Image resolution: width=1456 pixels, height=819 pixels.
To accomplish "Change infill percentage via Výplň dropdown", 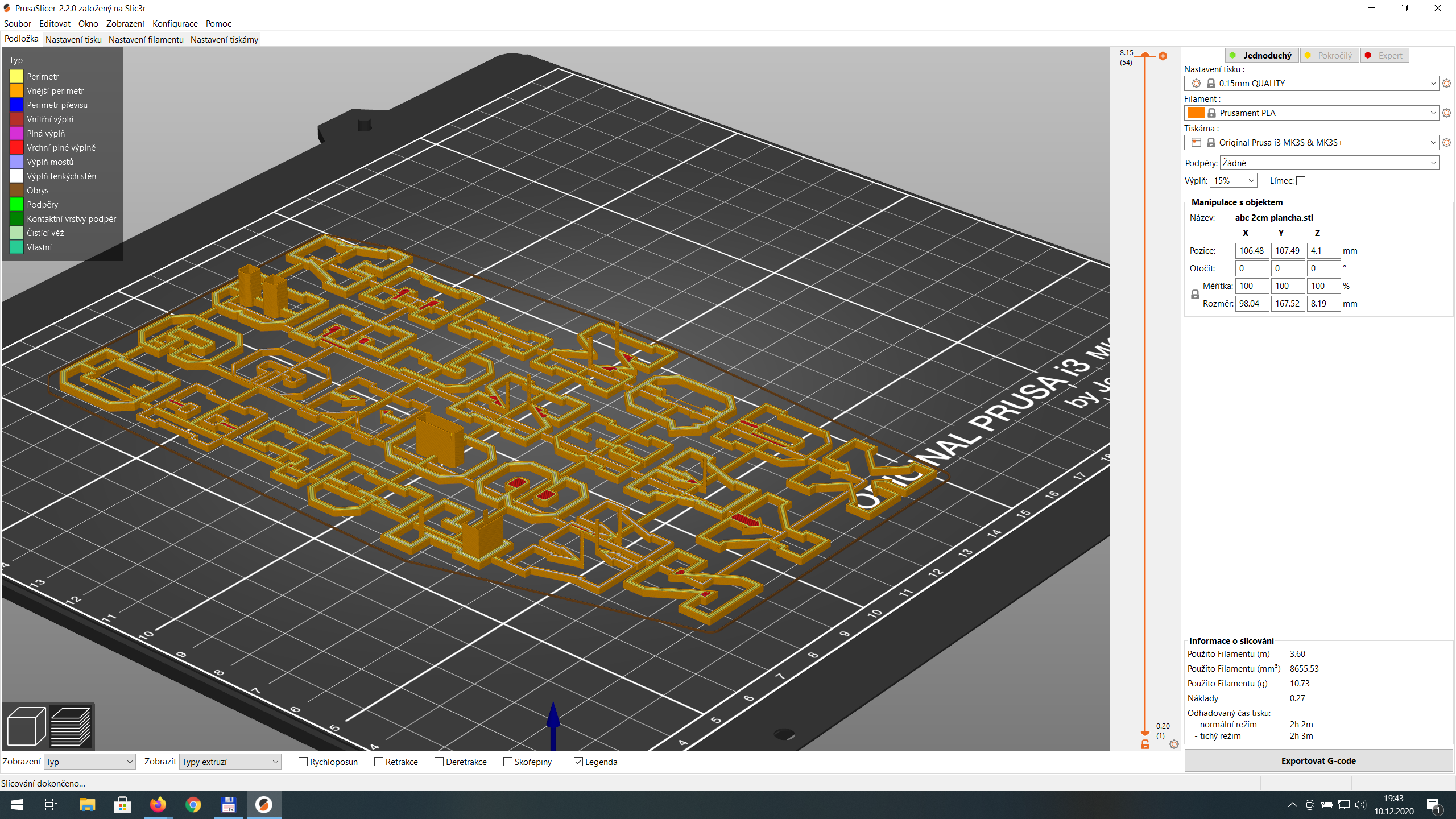I will coord(1233,180).
